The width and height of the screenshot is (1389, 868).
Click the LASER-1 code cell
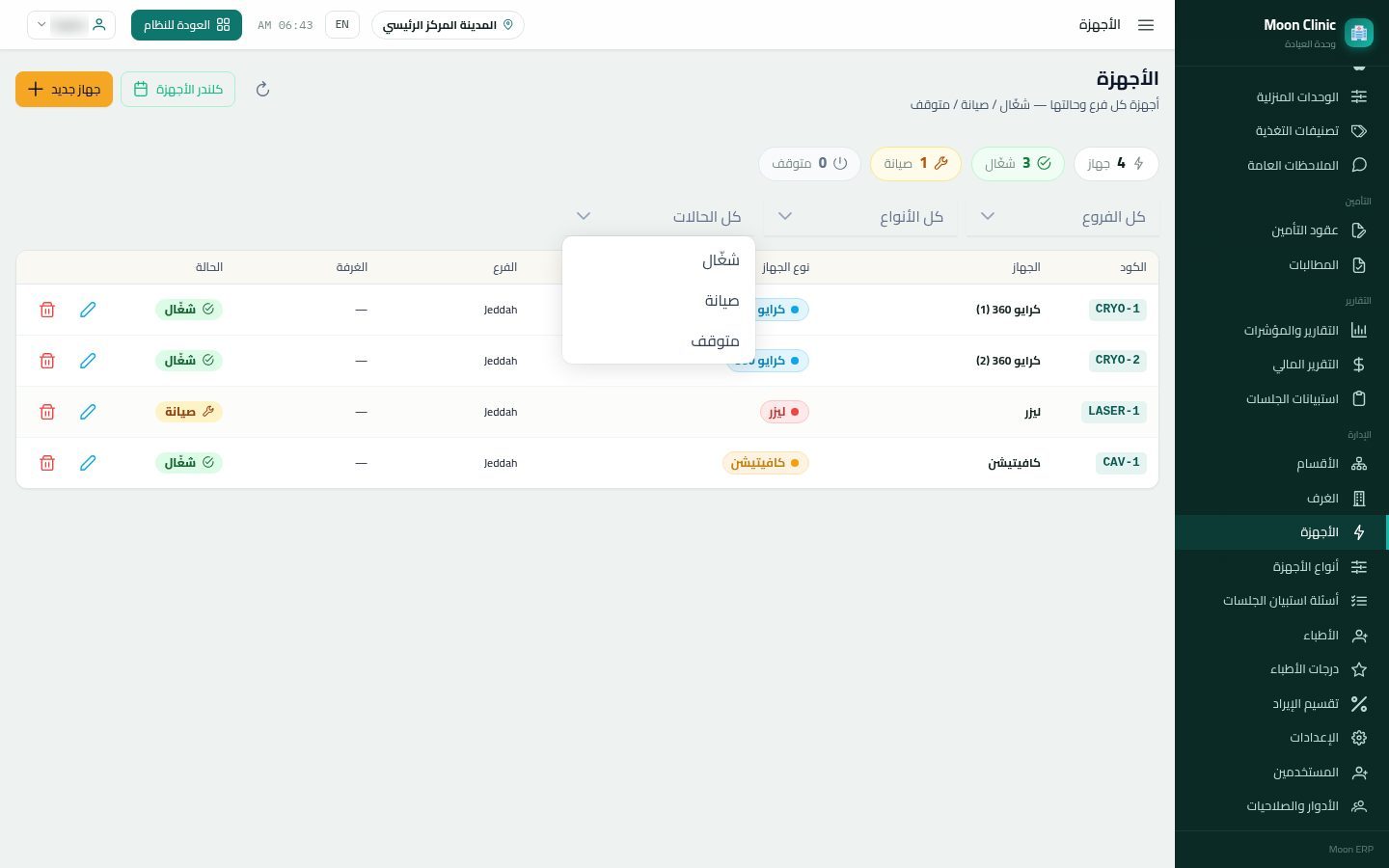[1114, 412]
